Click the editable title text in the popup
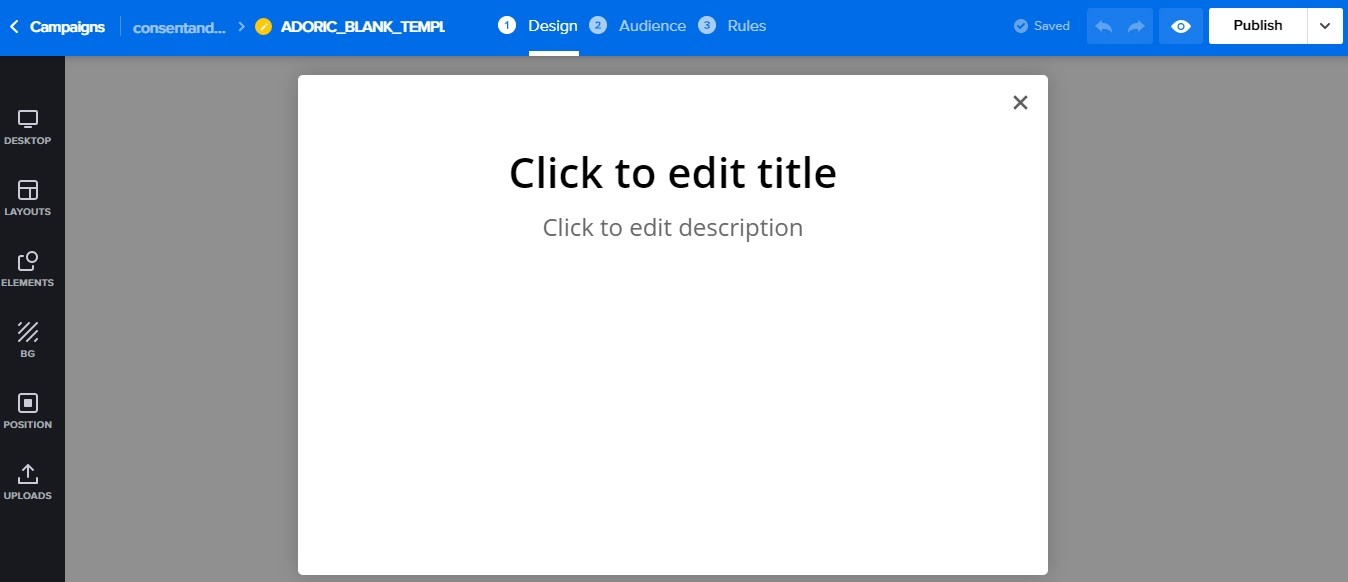 (x=672, y=172)
